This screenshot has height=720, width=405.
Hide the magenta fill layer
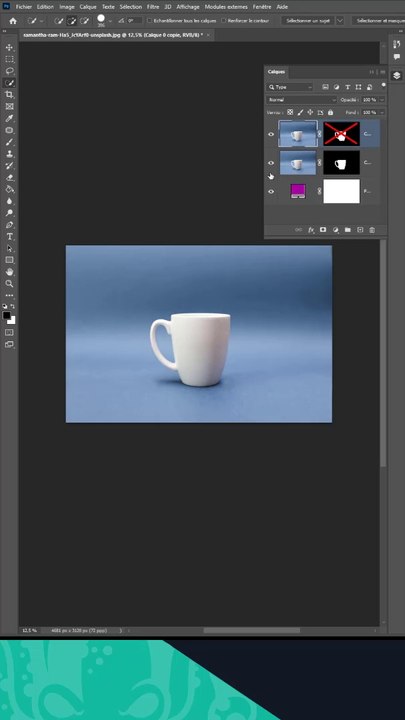coord(271,191)
